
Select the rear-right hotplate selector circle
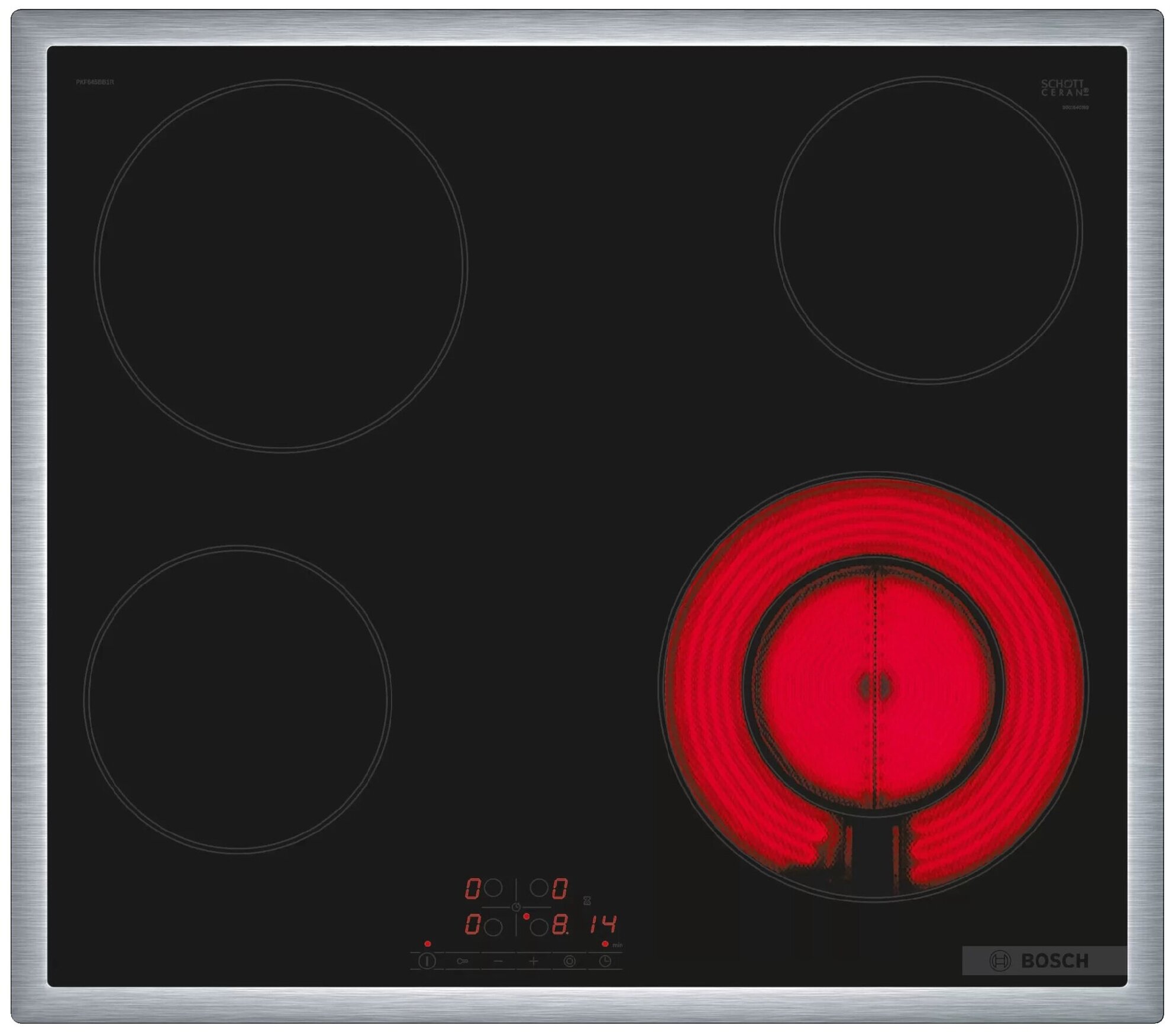[538, 888]
